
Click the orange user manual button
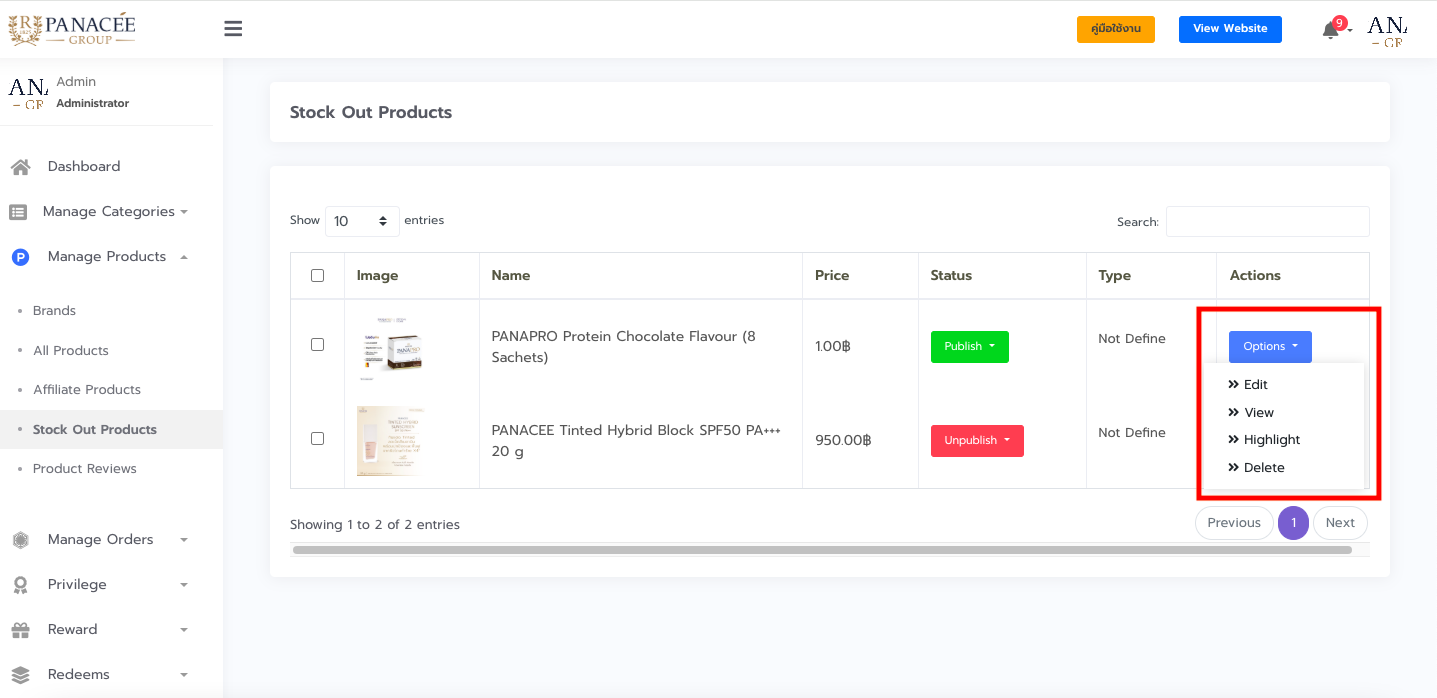pos(1116,29)
